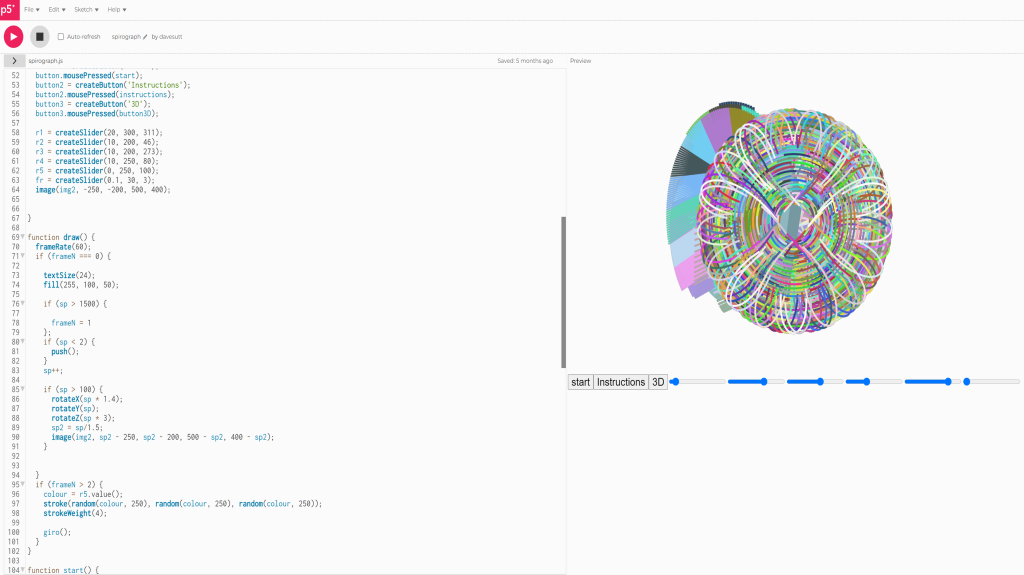Click the code editor vertical scrollbar
1024x575 pixels.
tap(564, 290)
